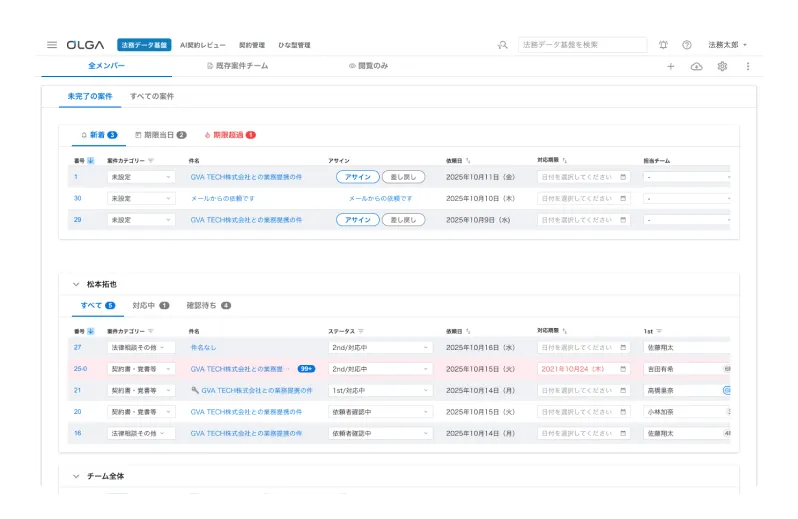Open 件名なし case link
This screenshot has height=519, width=798.
coord(203,348)
